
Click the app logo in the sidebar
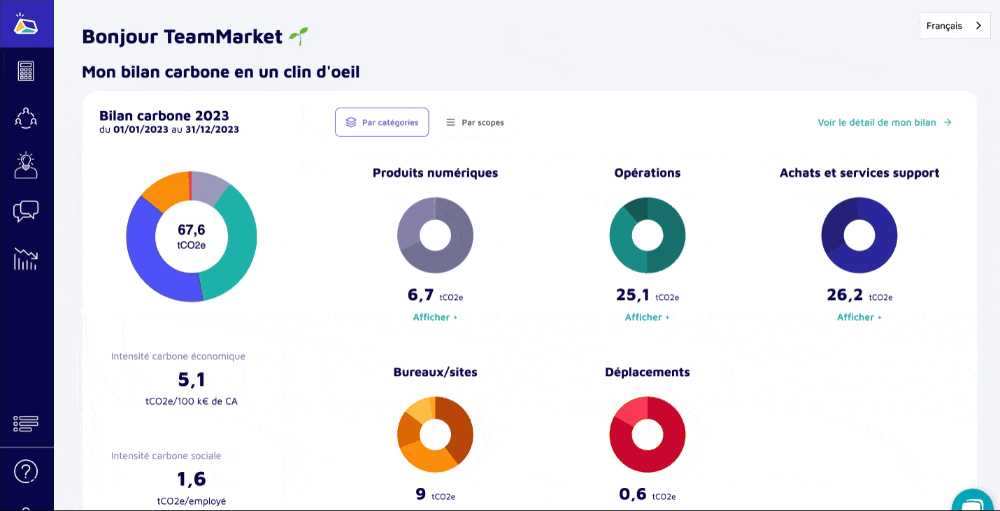click(26, 25)
